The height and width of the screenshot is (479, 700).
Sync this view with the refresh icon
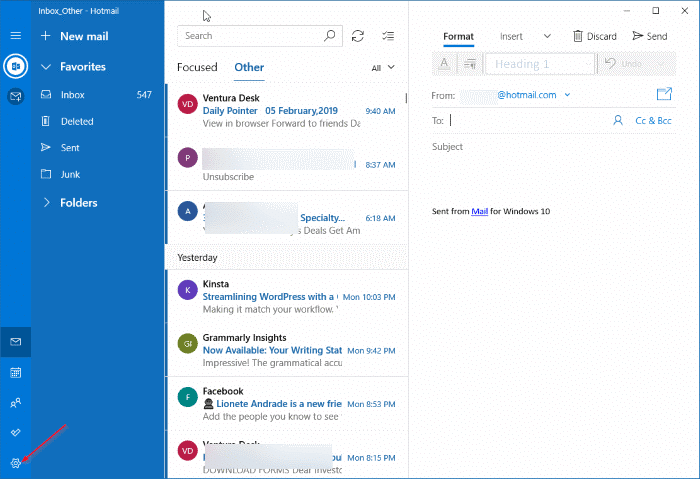358,36
